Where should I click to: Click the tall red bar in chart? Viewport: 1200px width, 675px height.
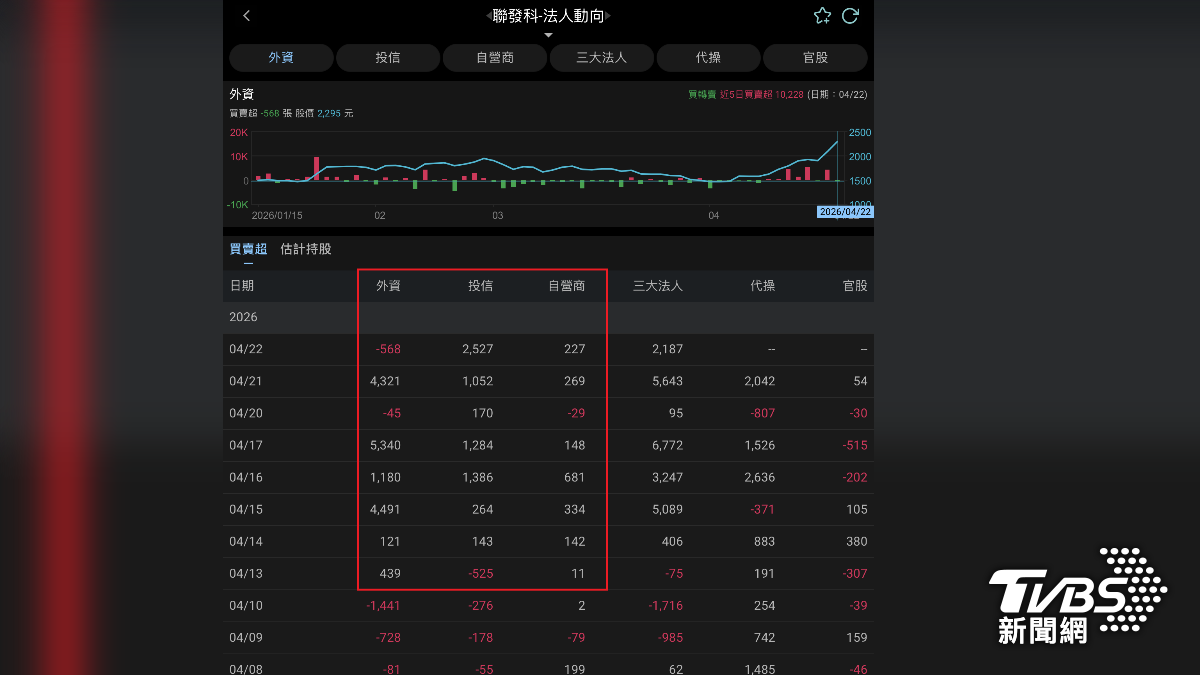coord(316,169)
